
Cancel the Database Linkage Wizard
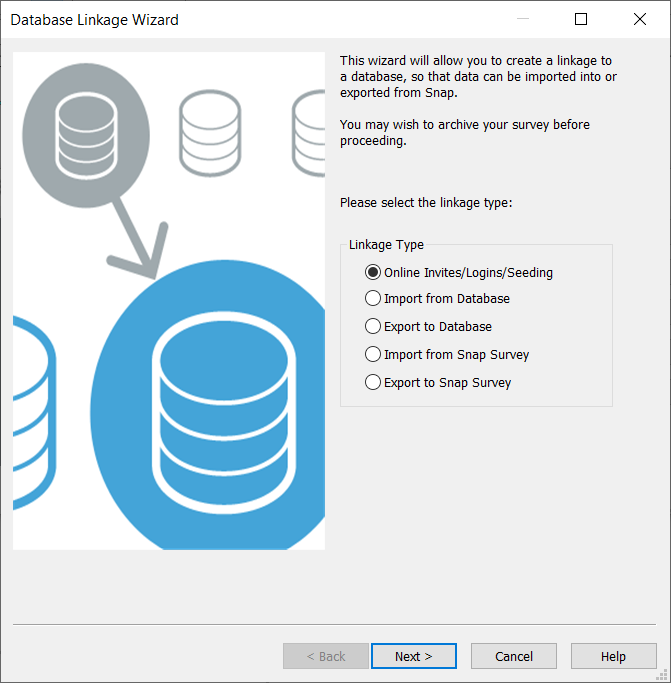tap(514, 656)
